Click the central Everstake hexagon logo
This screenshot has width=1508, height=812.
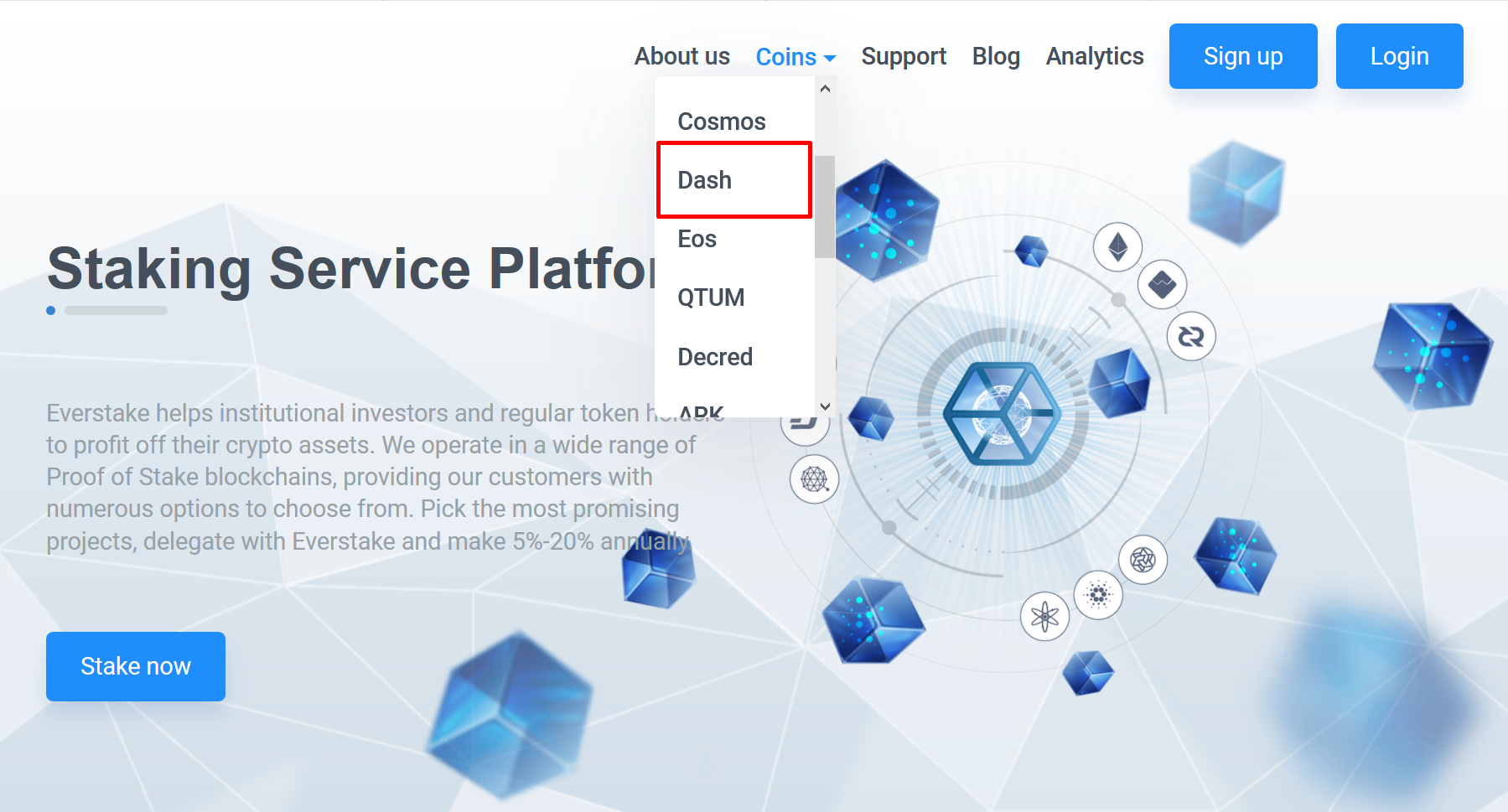[1002, 413]
